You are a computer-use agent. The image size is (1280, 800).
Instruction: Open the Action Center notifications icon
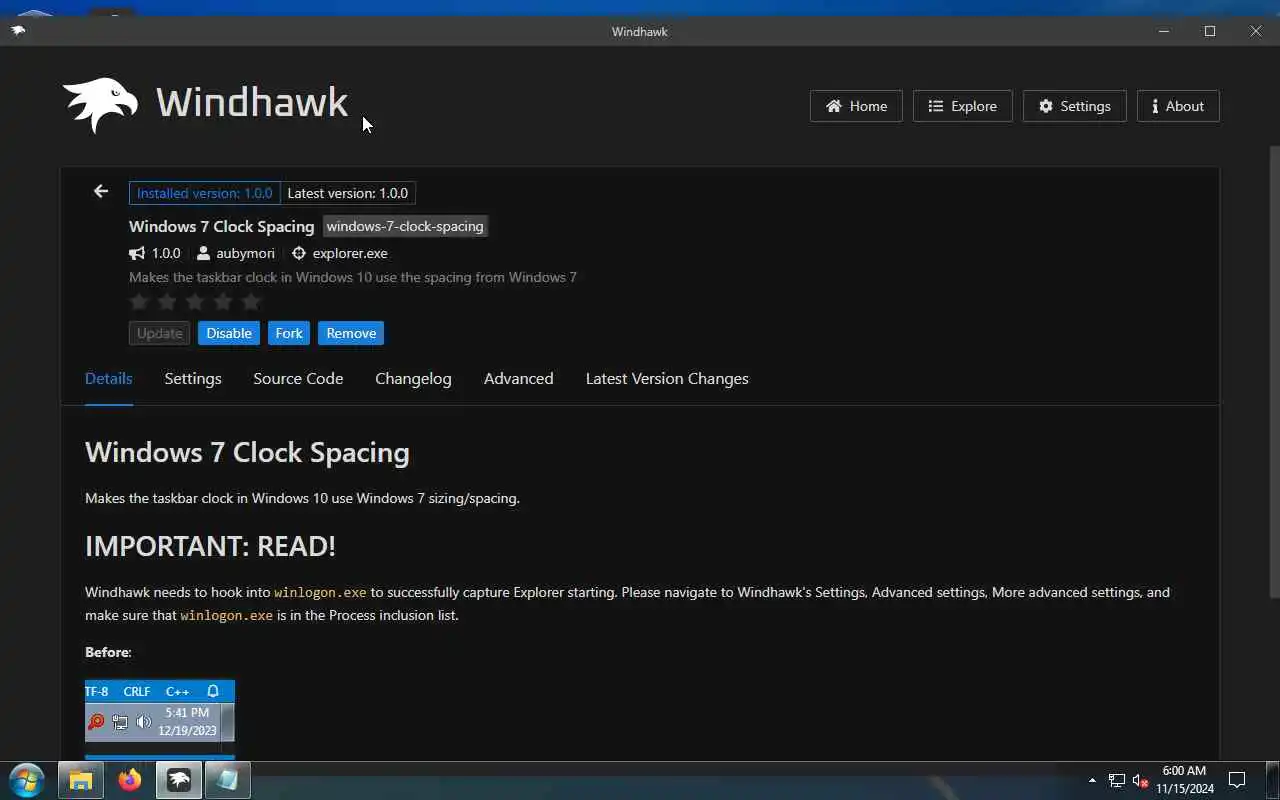tap(1237, 780)
